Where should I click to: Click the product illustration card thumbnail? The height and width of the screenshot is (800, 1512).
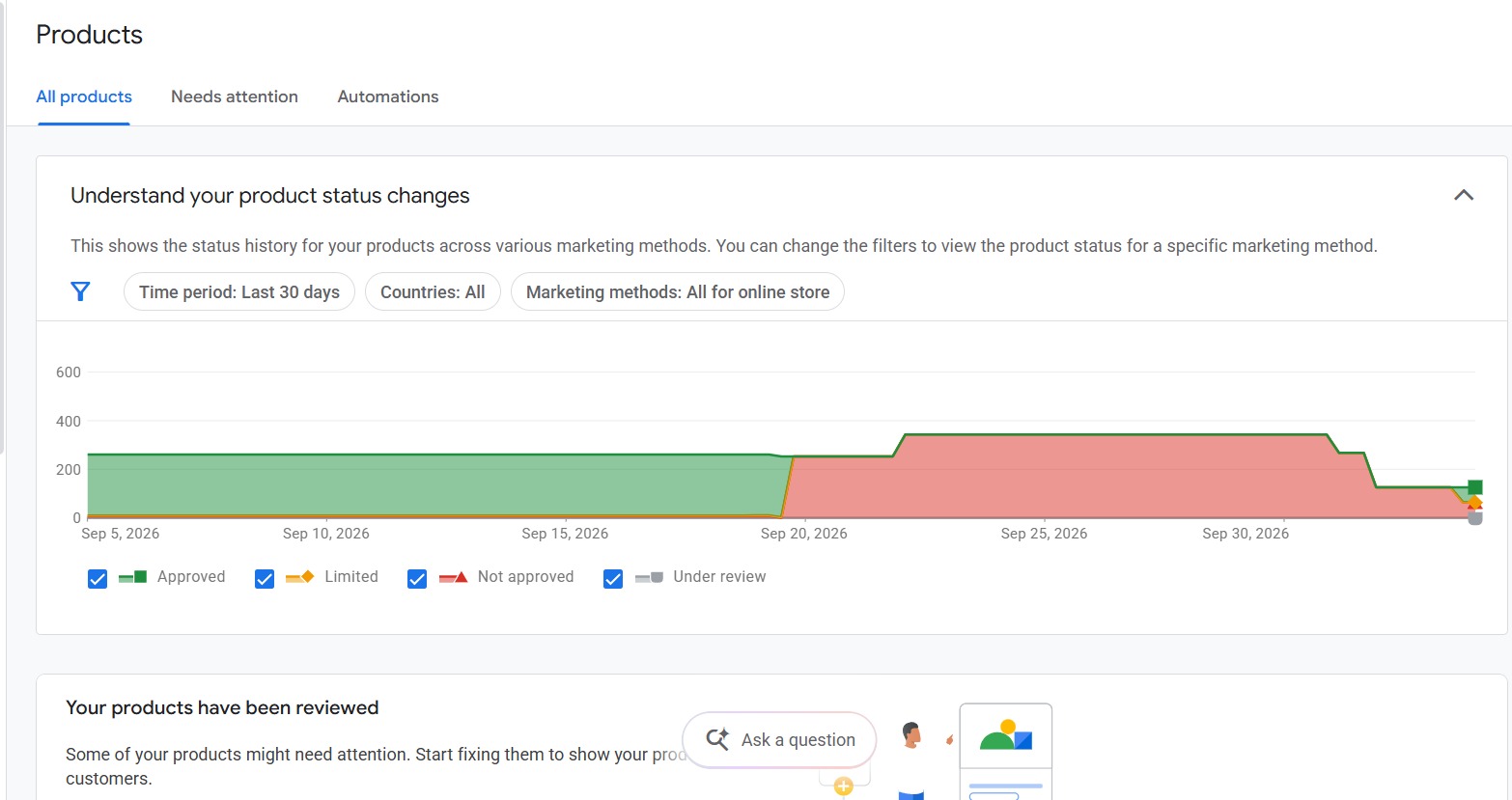(1005, 751)
